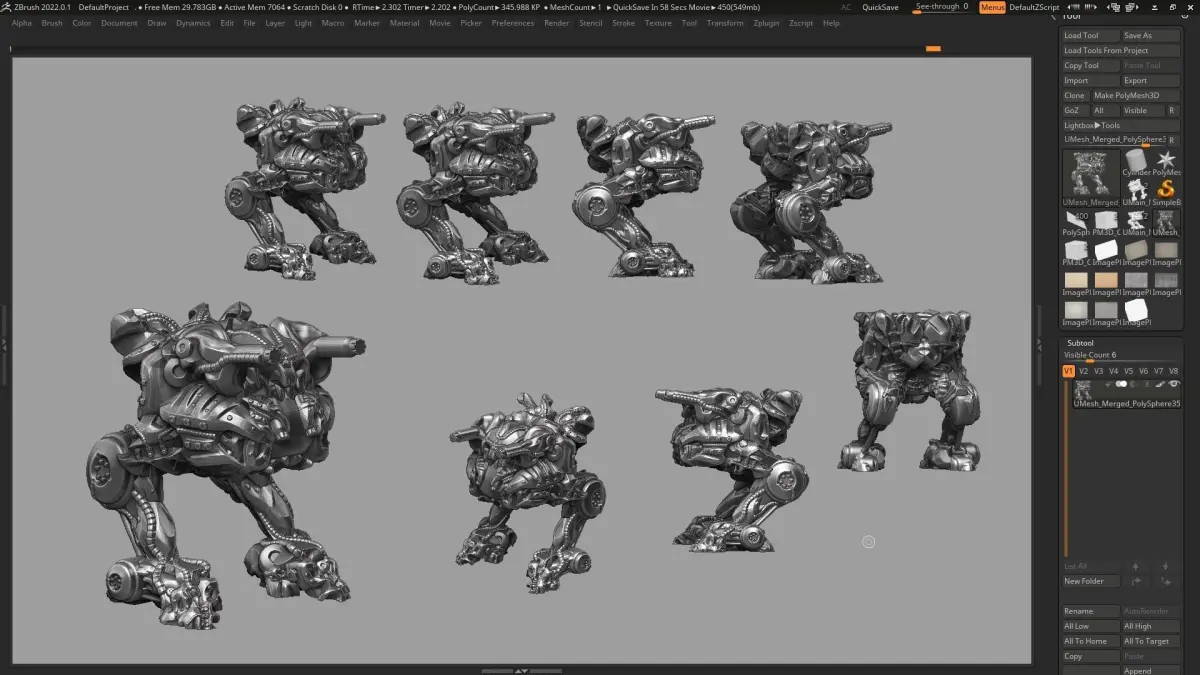This screenshot has height=675, width=1200.
Task: Select the PolyMesh3D star tool icon
Action: [x=1166, y=161]
